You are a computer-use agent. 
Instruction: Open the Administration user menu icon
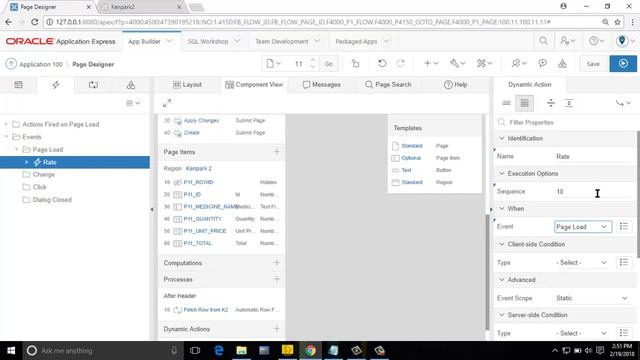[567, 41]
